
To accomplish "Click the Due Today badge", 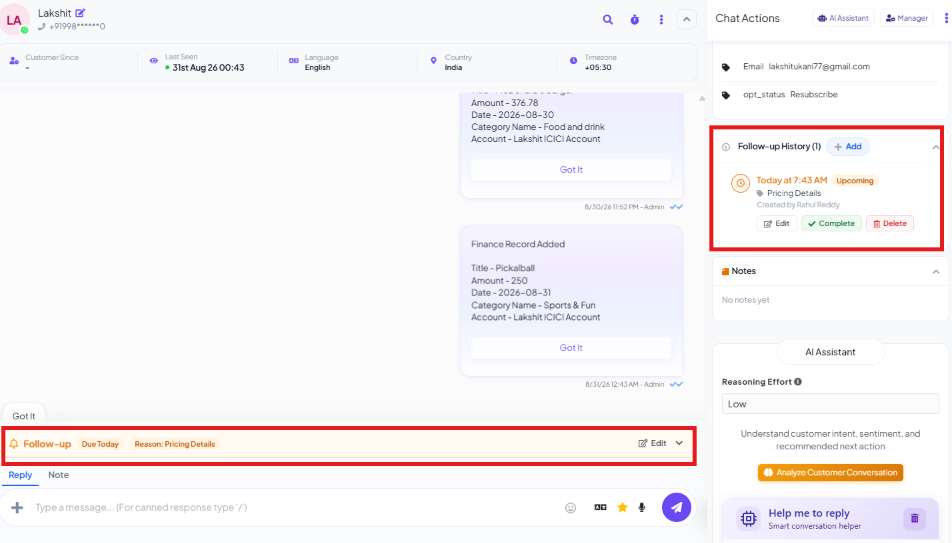I will click(x=100, y=444).
